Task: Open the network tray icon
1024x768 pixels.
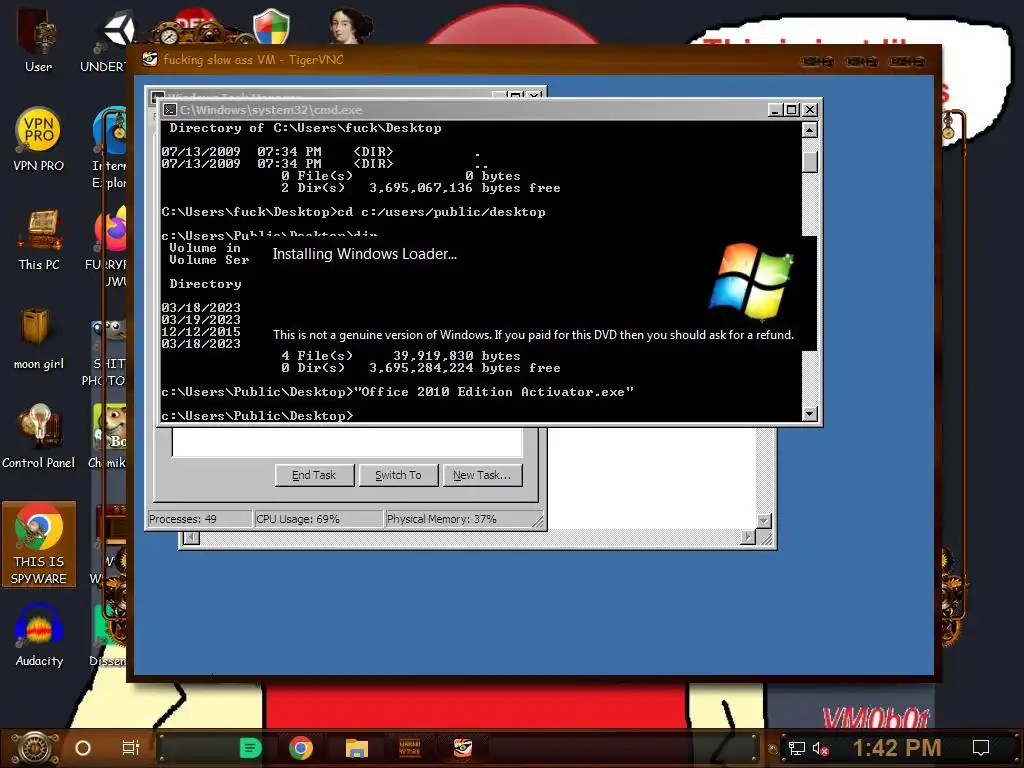Action: tap(797, 749)
